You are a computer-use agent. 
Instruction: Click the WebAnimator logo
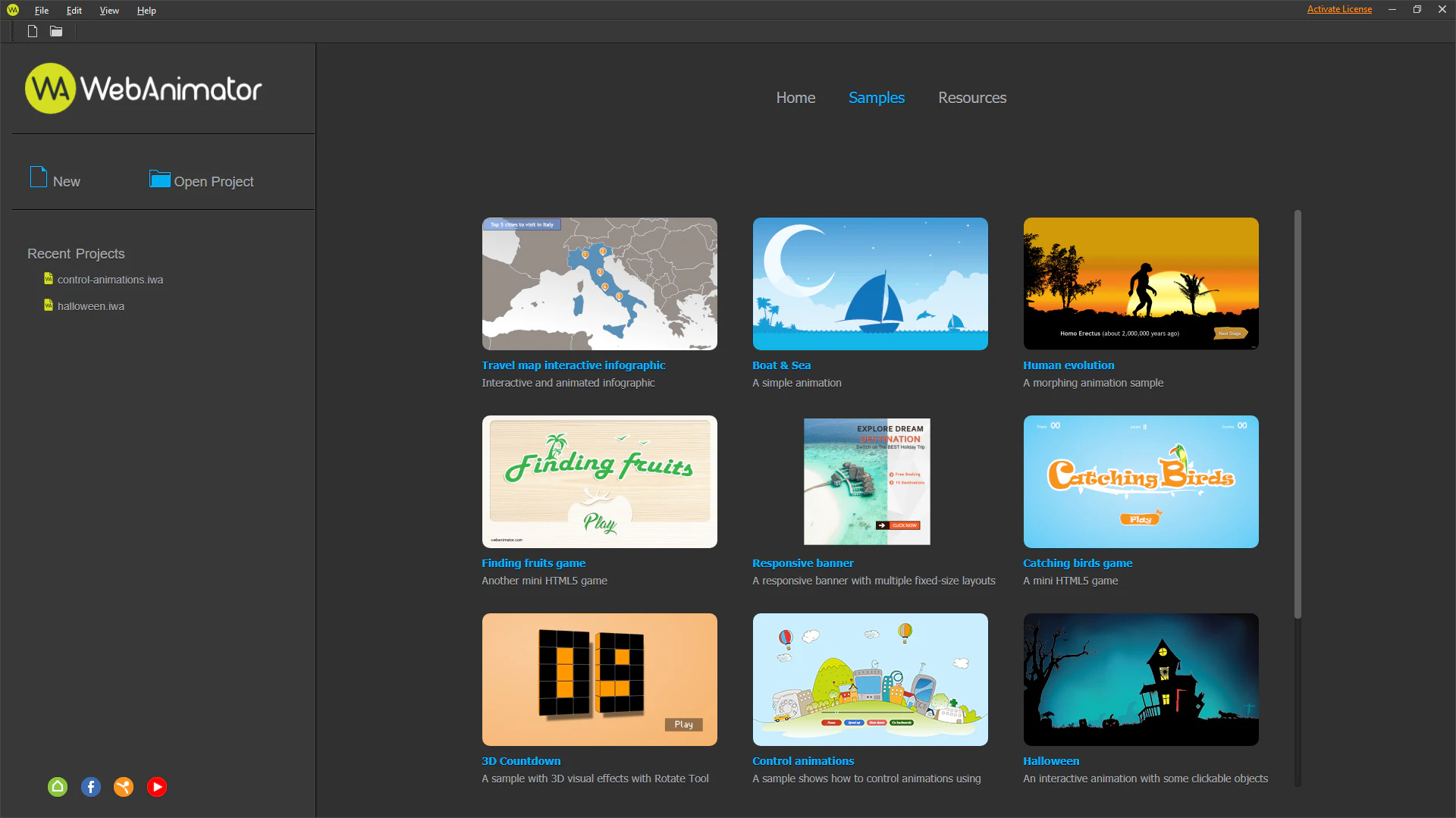(143, 88)
